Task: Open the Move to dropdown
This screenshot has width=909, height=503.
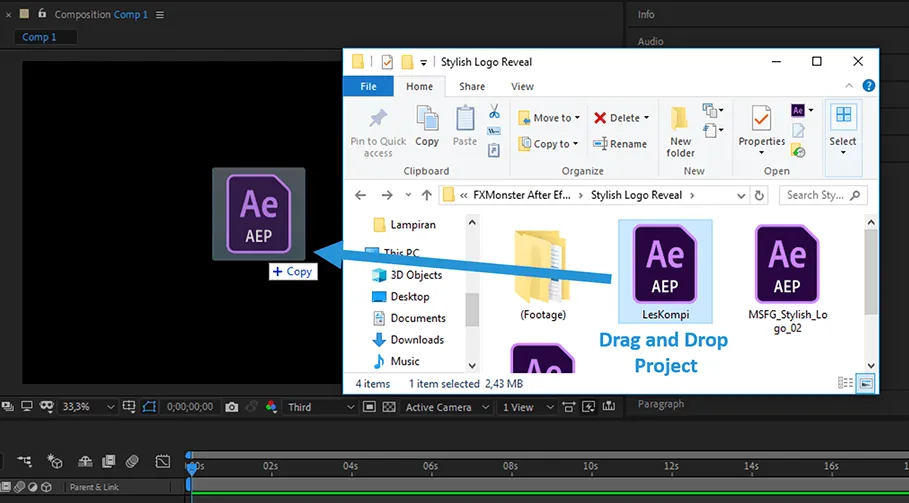Action: point(549,118)
